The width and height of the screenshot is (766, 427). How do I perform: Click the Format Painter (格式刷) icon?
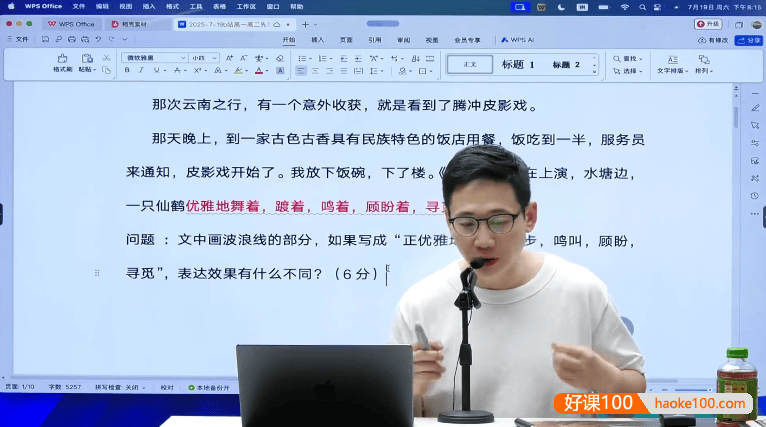point(63,59)
